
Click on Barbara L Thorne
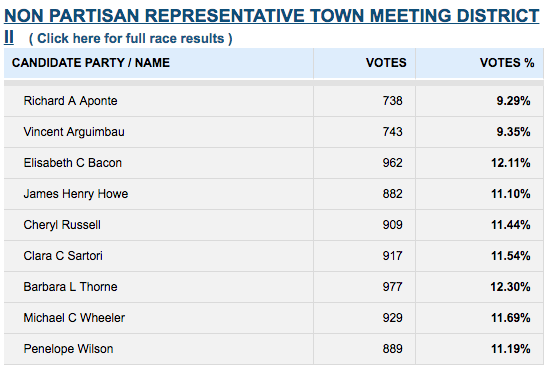coord(70,287)
